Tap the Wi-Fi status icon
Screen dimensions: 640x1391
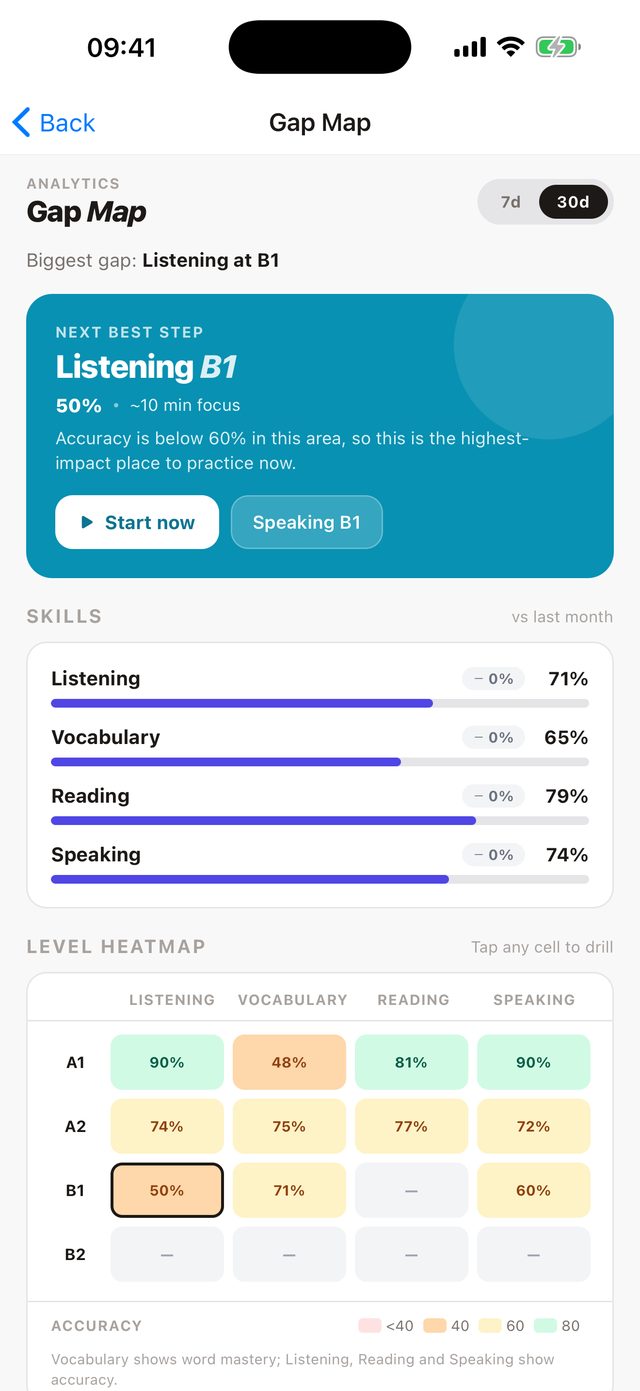pos(511,47)
